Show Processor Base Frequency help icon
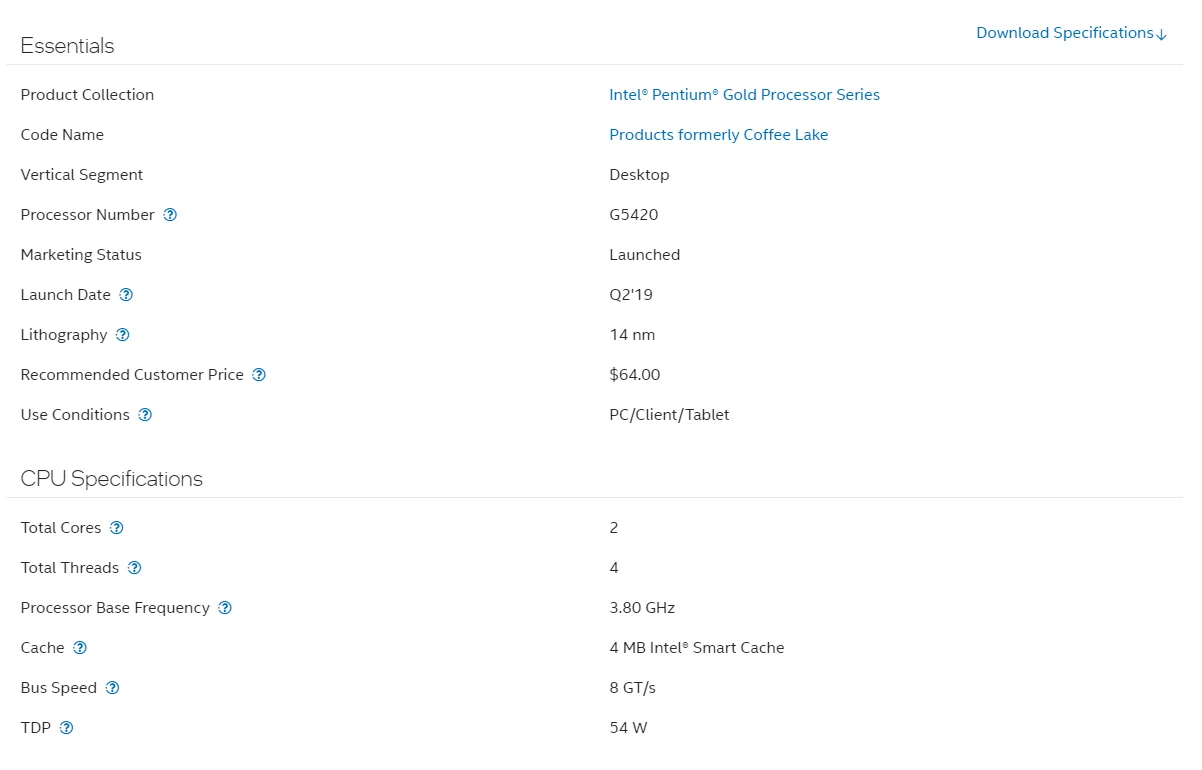This screenshot has width=1202, height=770. click(225, 608)
